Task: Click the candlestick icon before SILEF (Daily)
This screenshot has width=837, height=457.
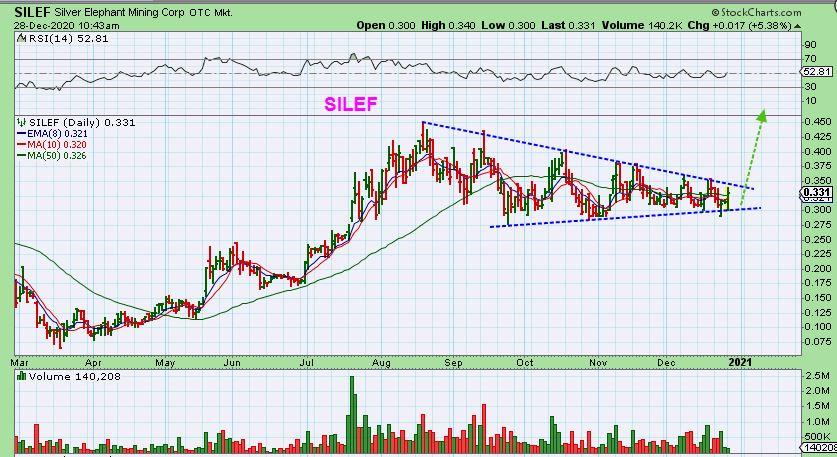Action: 22,122
